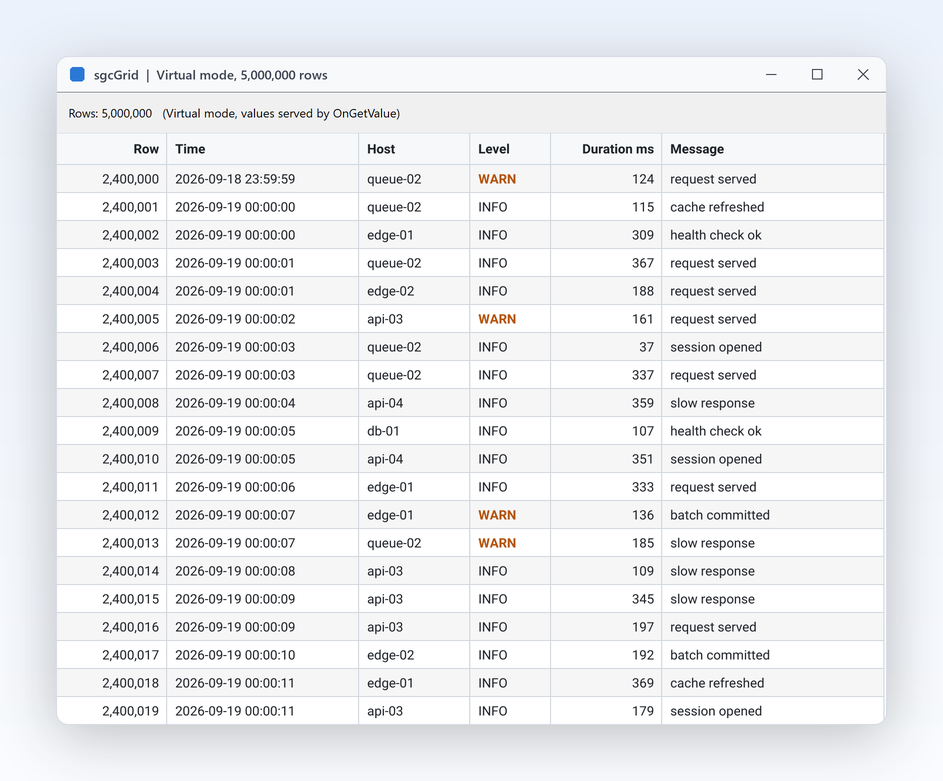This screenshot has width=943, height=781.
Task: Click duration value 309
Action: [642, 235]
